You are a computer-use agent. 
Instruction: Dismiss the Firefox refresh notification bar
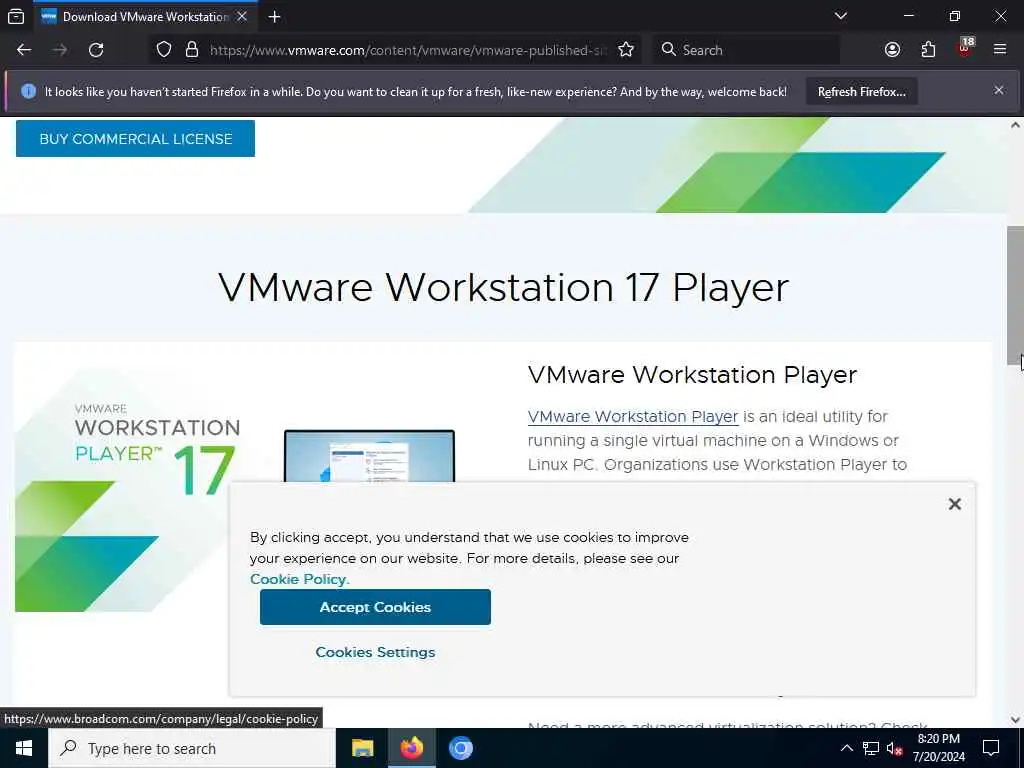click(999, 90)
